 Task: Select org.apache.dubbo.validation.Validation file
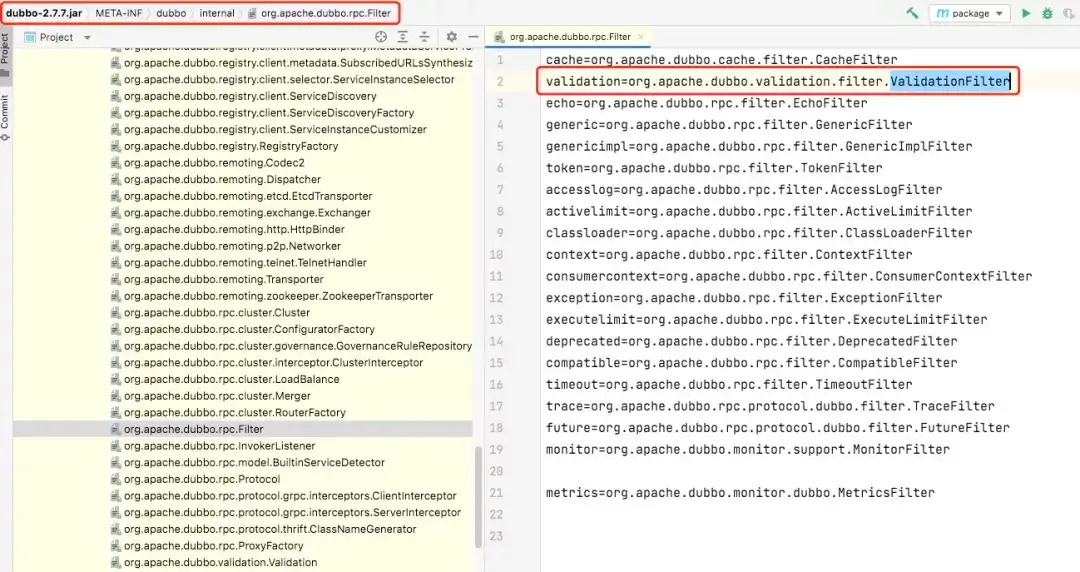220,562
